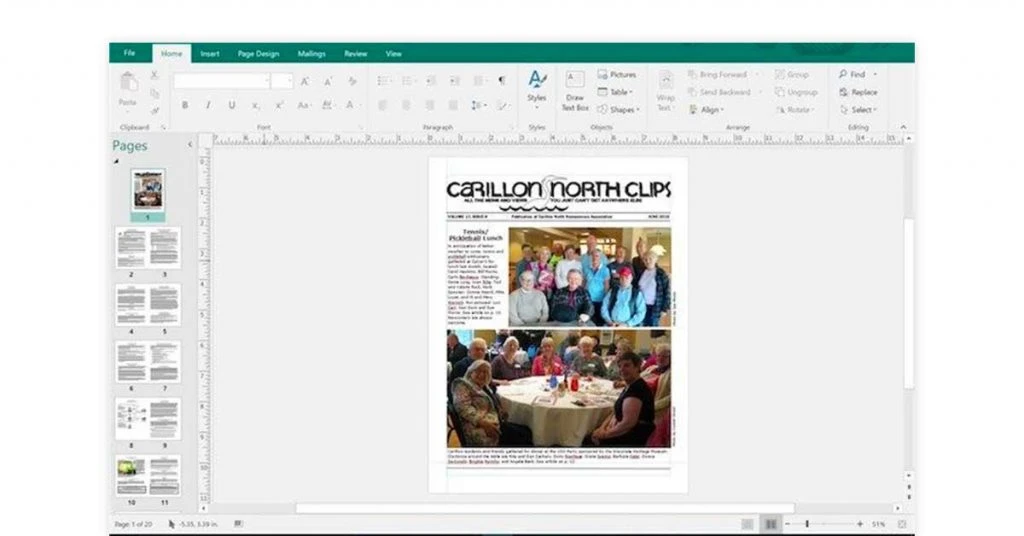This screenshot has height=536, width=1024.
Task: Click the Copy icon in Clipboard group
Action: pyautogui.click(x=155, y=93)
